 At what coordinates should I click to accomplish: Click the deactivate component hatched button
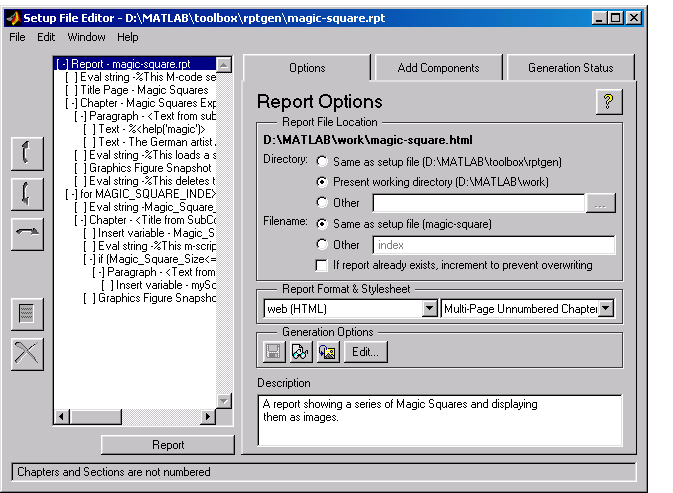click(27, 314)
